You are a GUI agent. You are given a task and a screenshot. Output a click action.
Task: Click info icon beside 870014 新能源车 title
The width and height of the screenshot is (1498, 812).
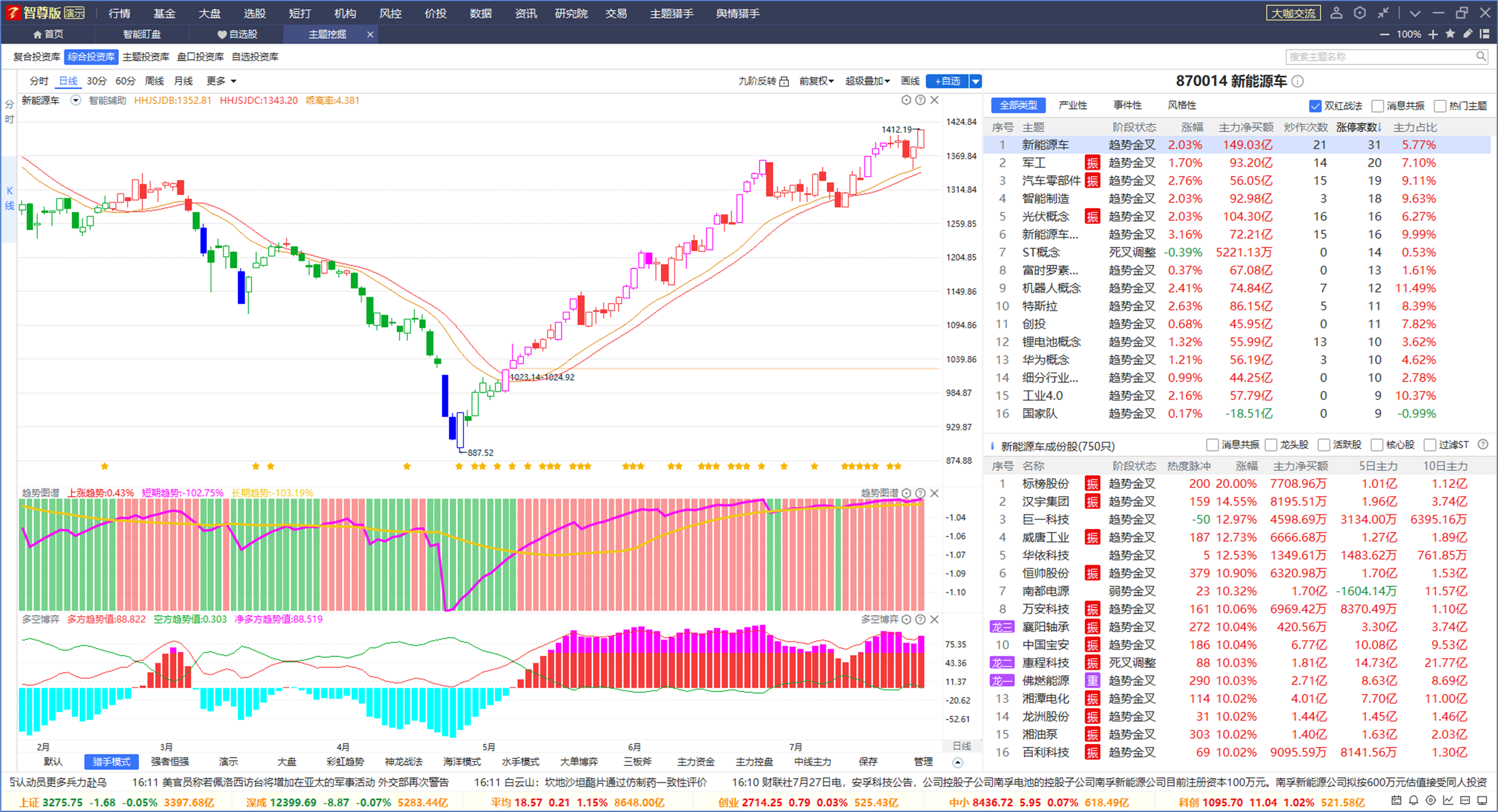[x=1298, y=81]
